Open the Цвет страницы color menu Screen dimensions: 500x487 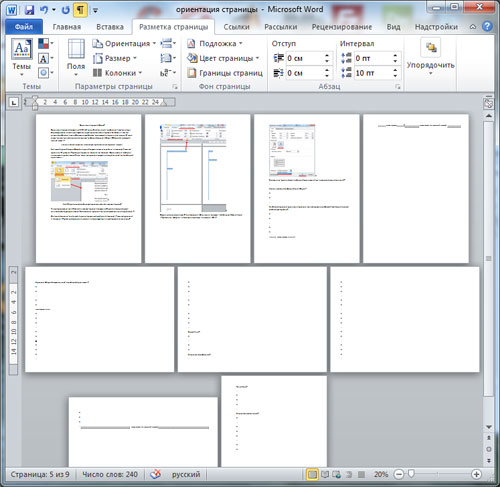(x=223, y=58)
